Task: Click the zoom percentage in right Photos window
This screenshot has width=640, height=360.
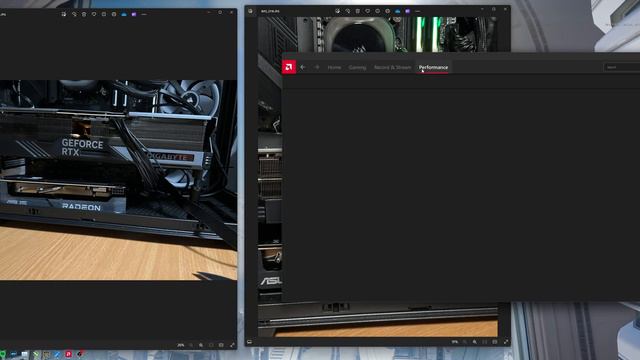Action: [455, 342]
